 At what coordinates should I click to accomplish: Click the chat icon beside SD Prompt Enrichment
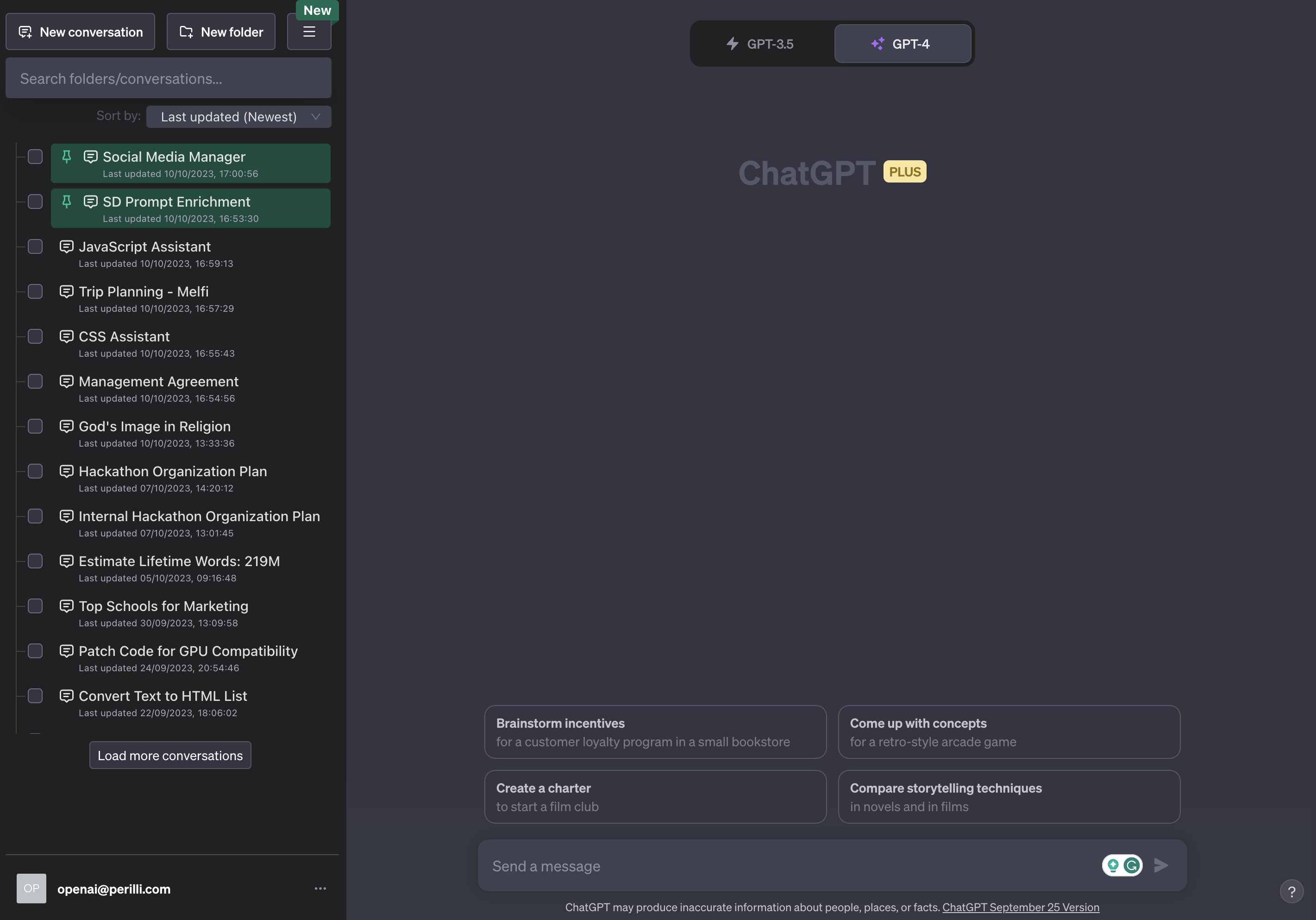(91, 202)
